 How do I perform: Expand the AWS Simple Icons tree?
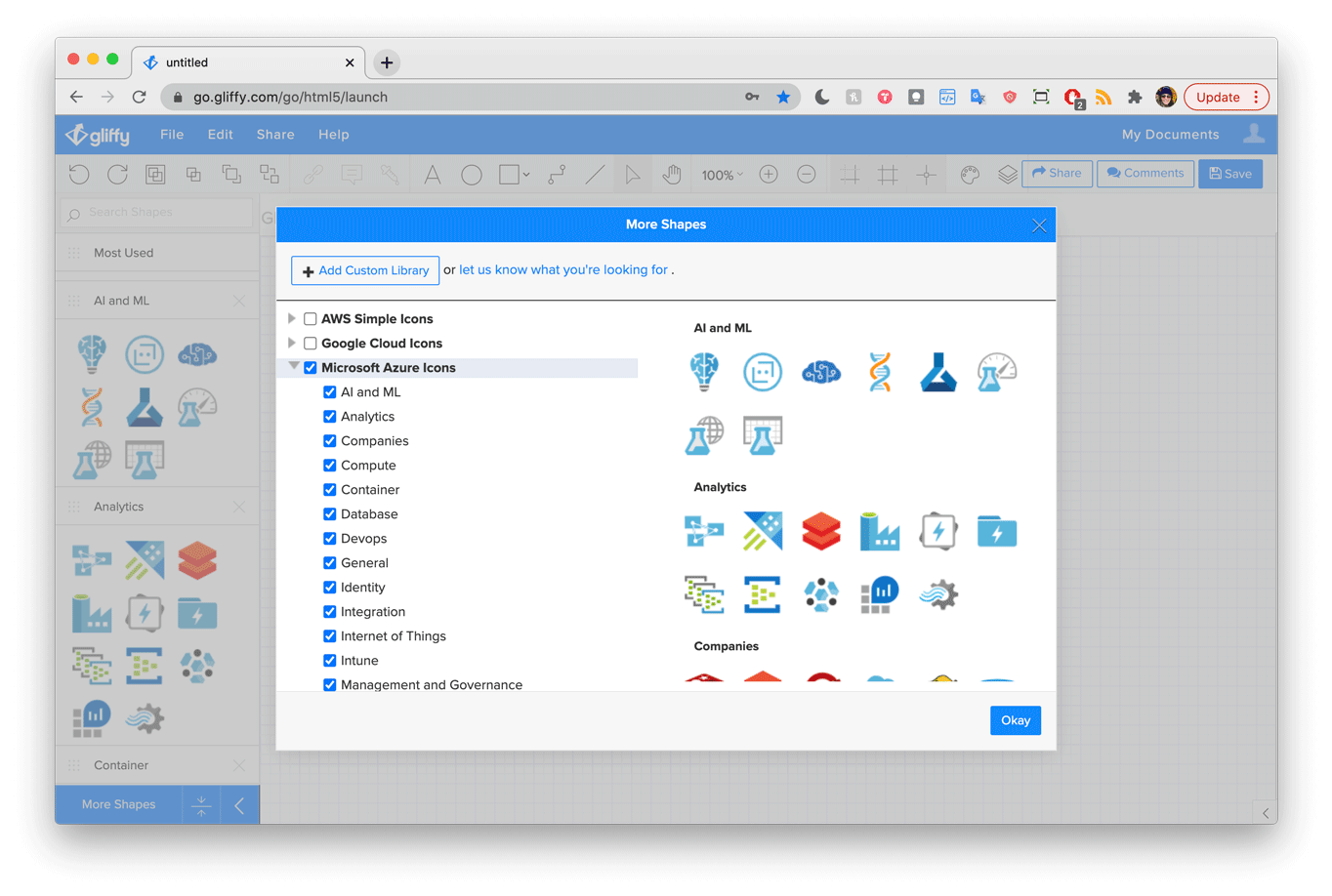tap(292, 319)
